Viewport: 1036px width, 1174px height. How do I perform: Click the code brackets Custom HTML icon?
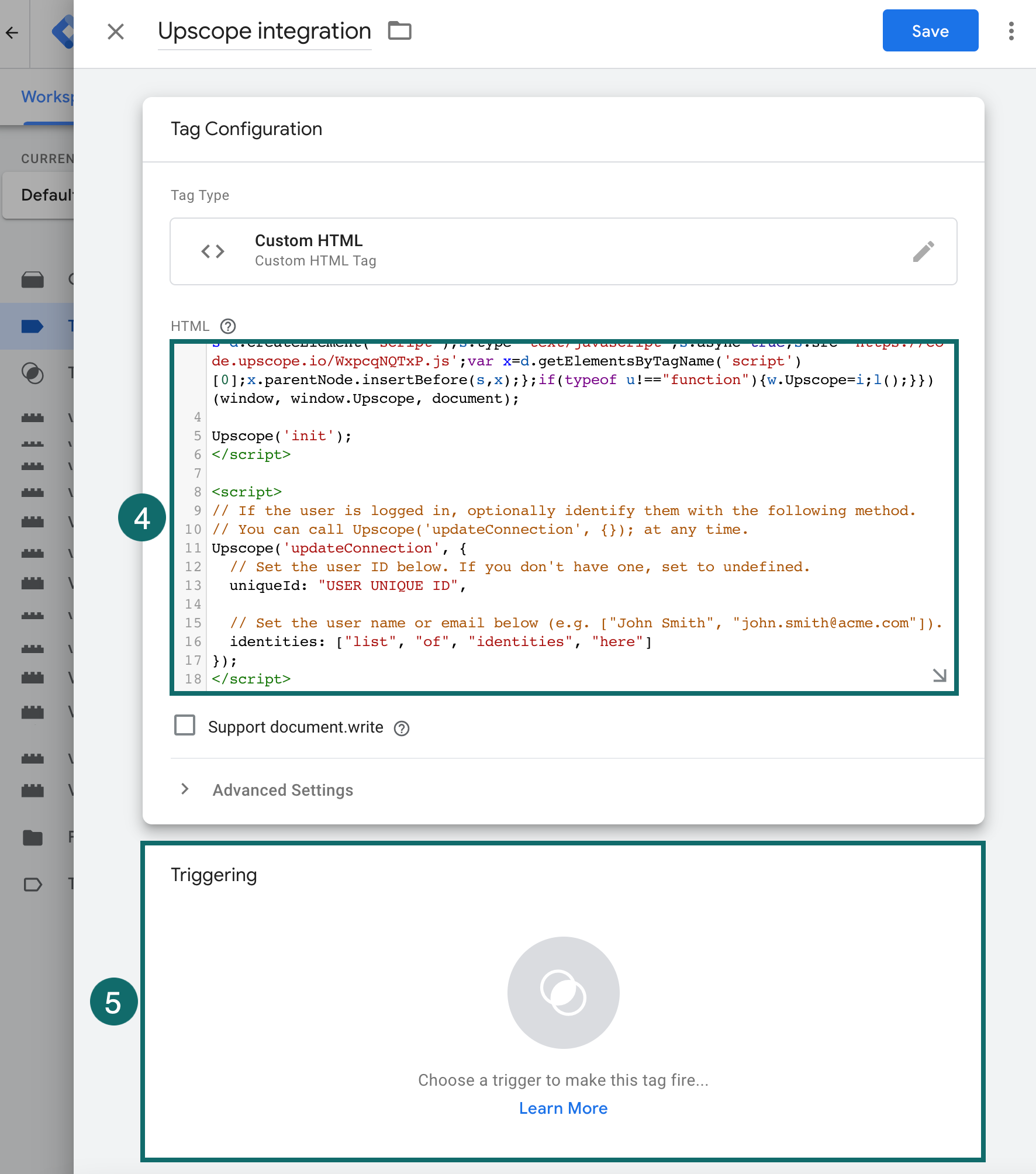[213, 251]
